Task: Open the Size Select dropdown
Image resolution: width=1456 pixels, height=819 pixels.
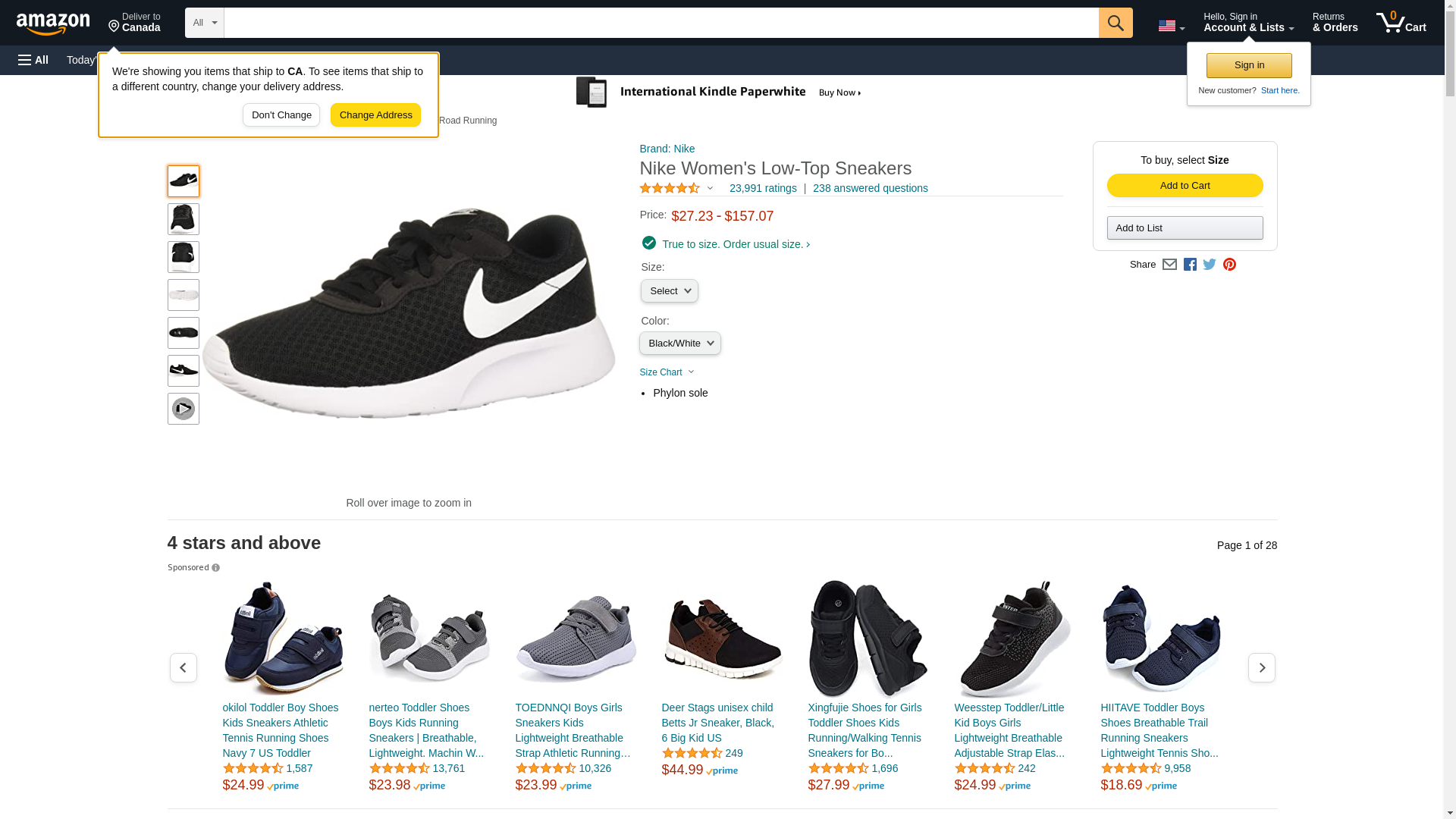Action: [x=669, y=291]
